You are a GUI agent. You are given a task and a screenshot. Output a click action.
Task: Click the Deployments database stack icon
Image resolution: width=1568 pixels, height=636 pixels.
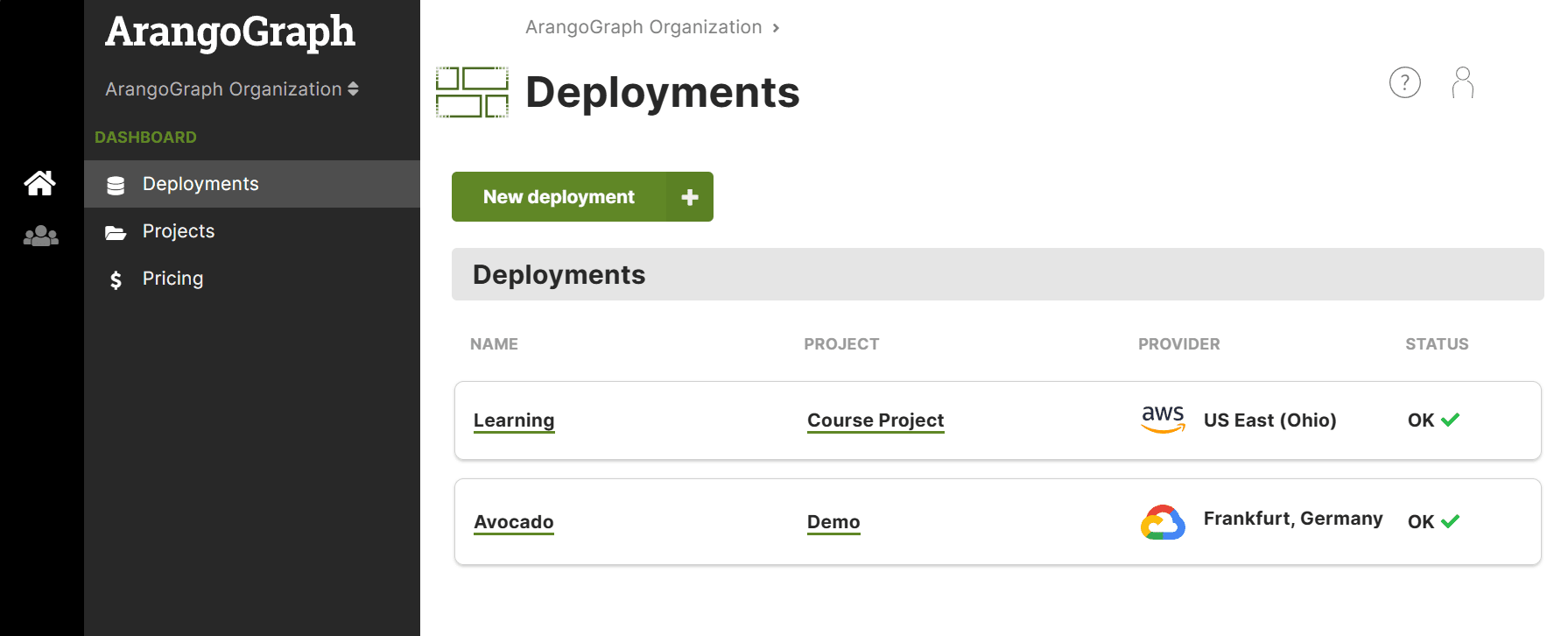[116, 185]
